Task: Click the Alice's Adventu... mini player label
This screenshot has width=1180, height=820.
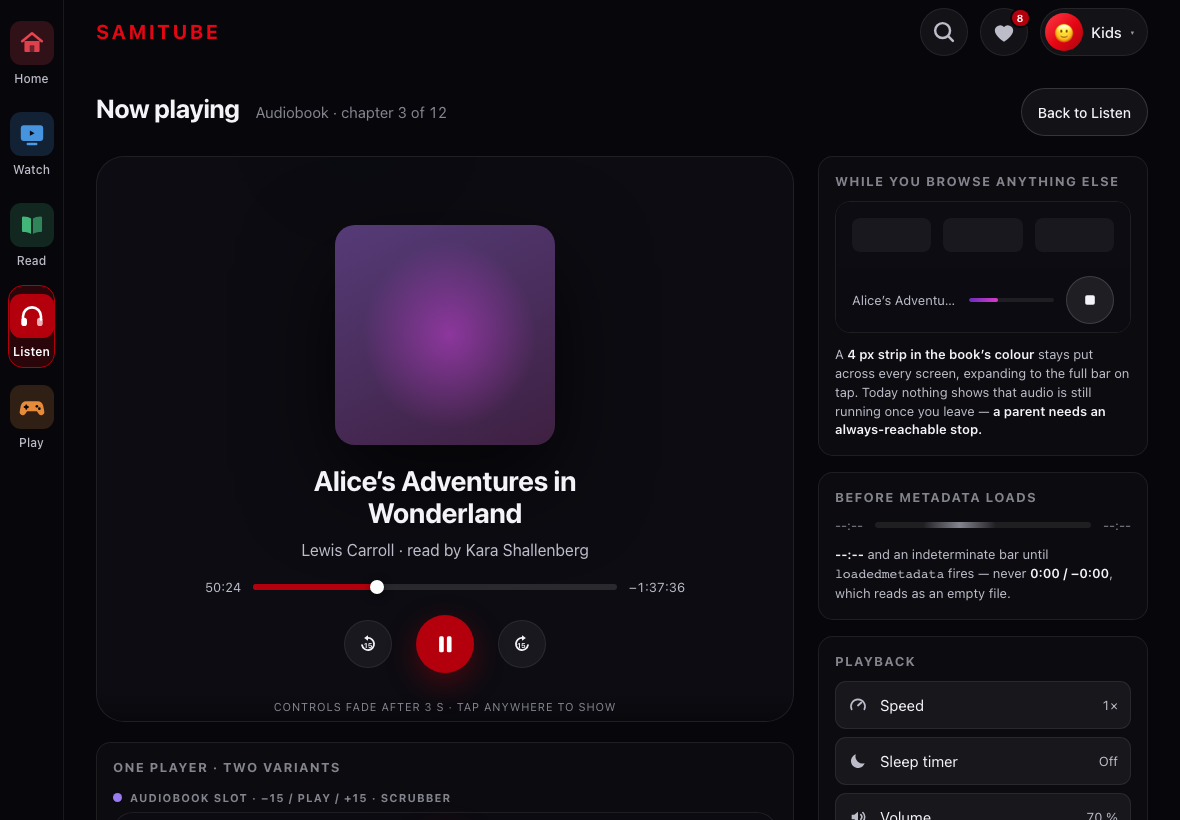Action: click(903, 300)
